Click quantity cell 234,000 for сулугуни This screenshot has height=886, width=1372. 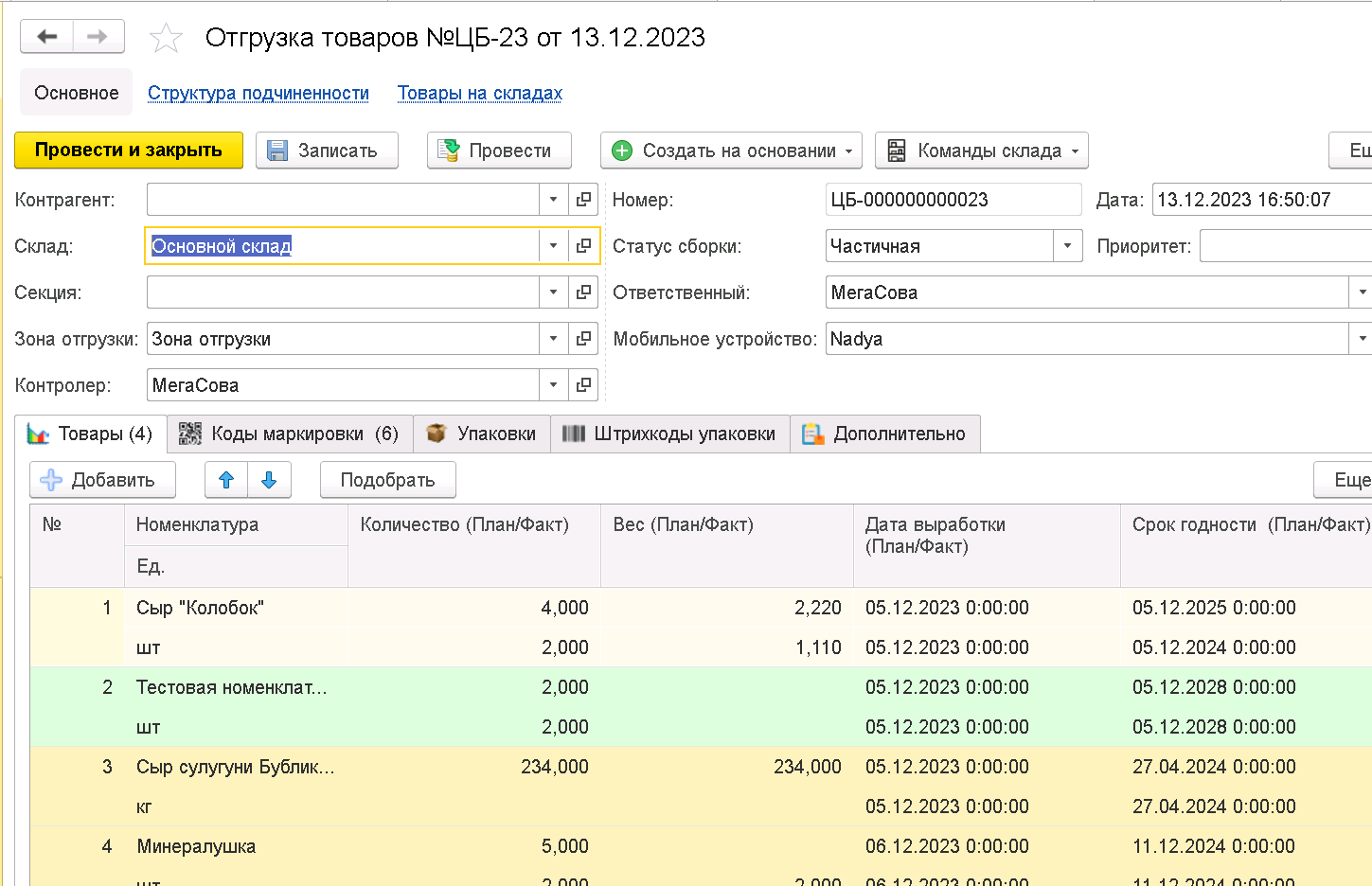coord(474,767)
